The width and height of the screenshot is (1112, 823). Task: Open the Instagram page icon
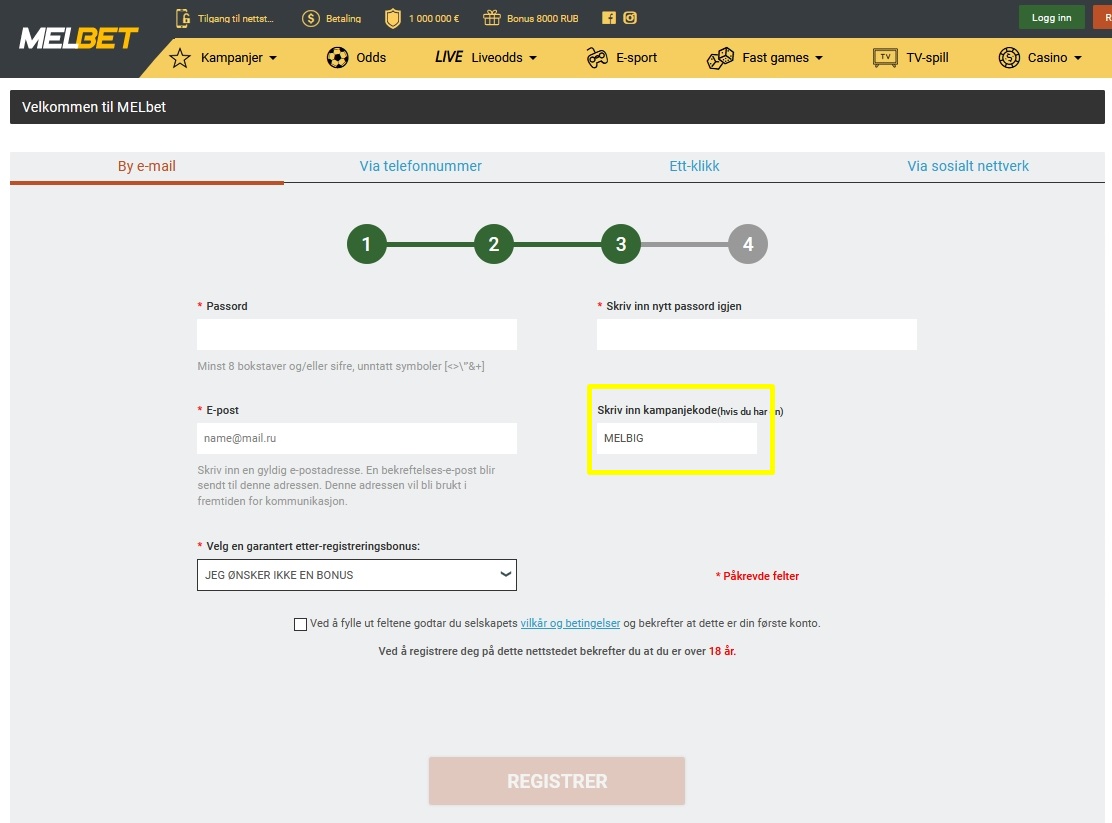coord(630,18)
